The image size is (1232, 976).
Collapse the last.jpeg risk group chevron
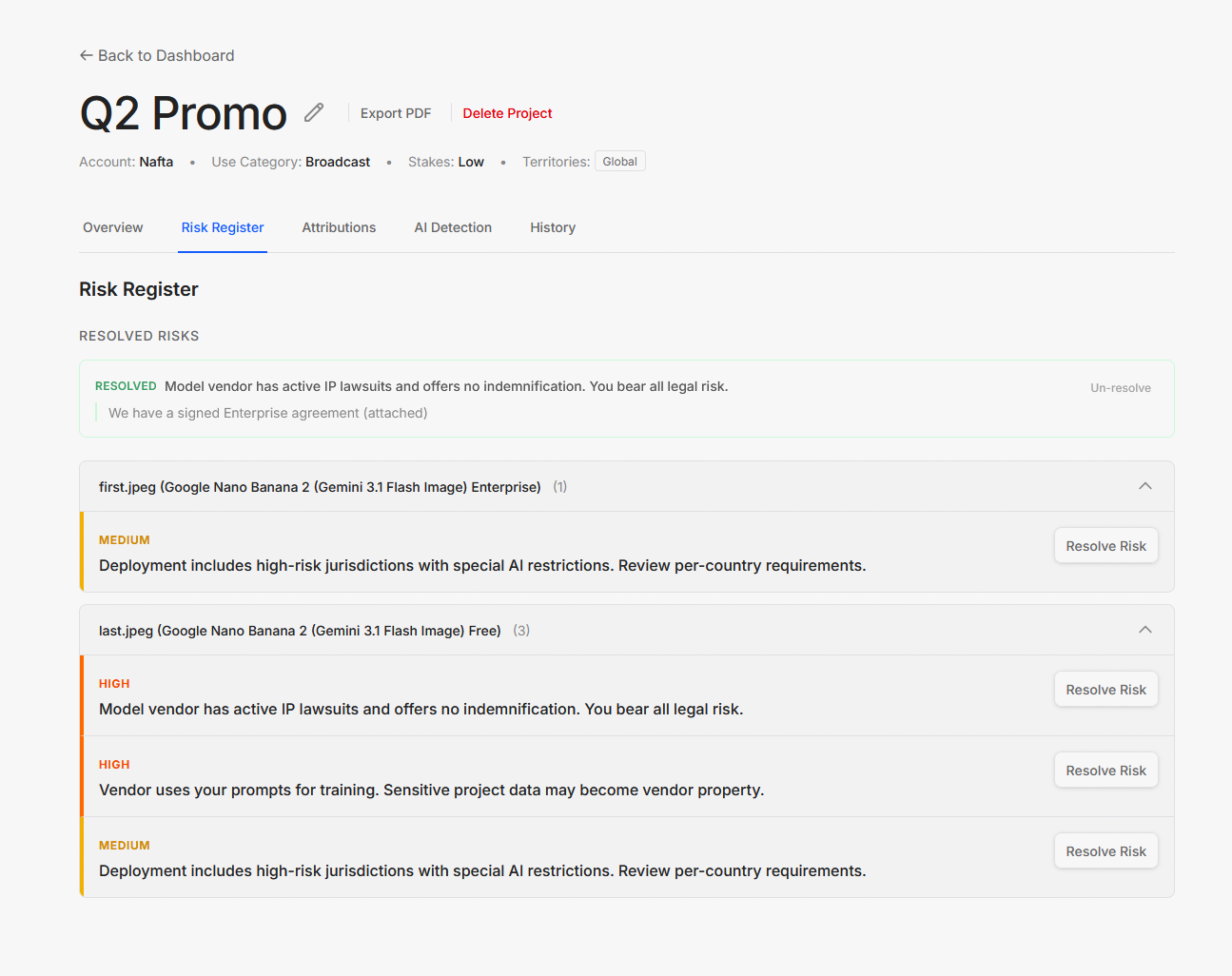coord(1145,630)
